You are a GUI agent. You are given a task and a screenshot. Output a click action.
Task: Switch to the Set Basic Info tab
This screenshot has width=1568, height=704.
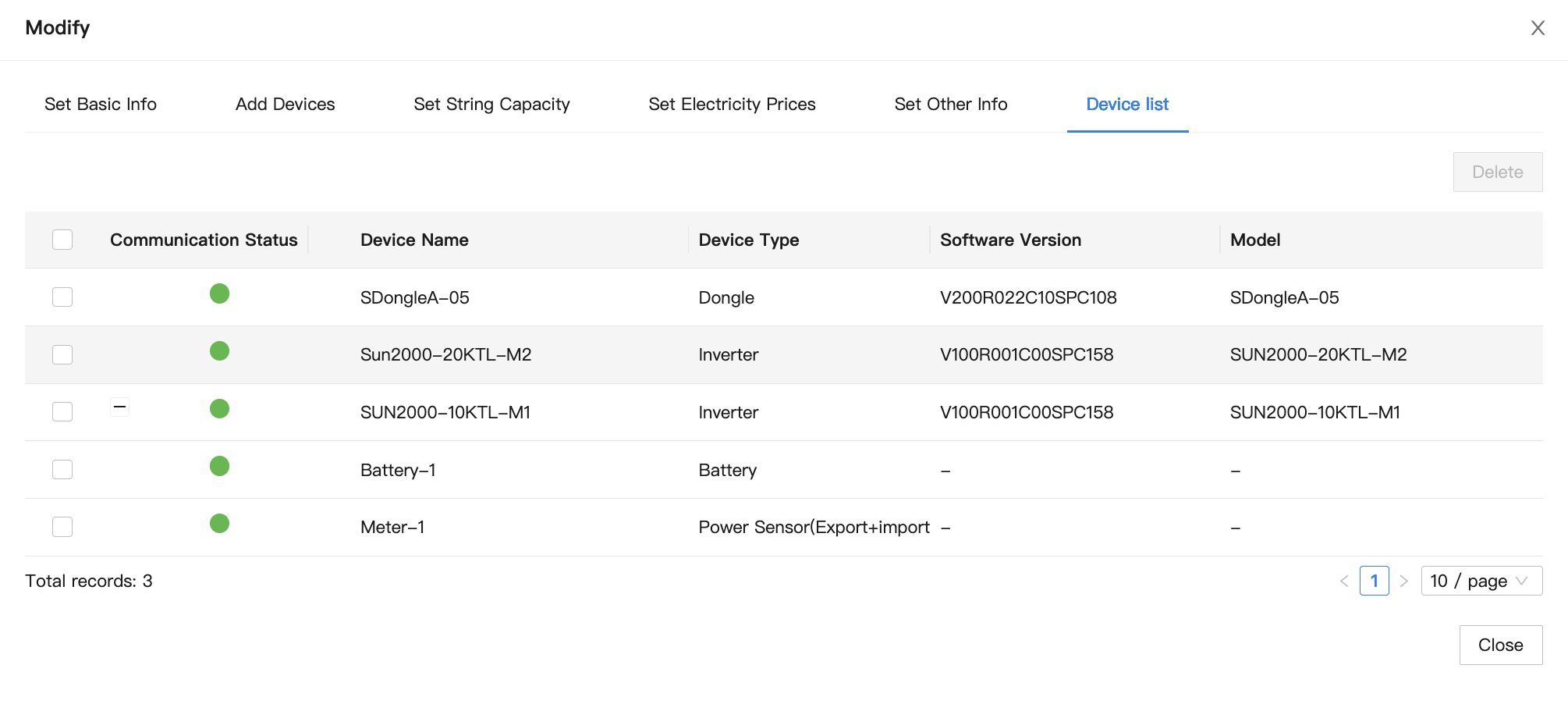click(x=101, y=105)
